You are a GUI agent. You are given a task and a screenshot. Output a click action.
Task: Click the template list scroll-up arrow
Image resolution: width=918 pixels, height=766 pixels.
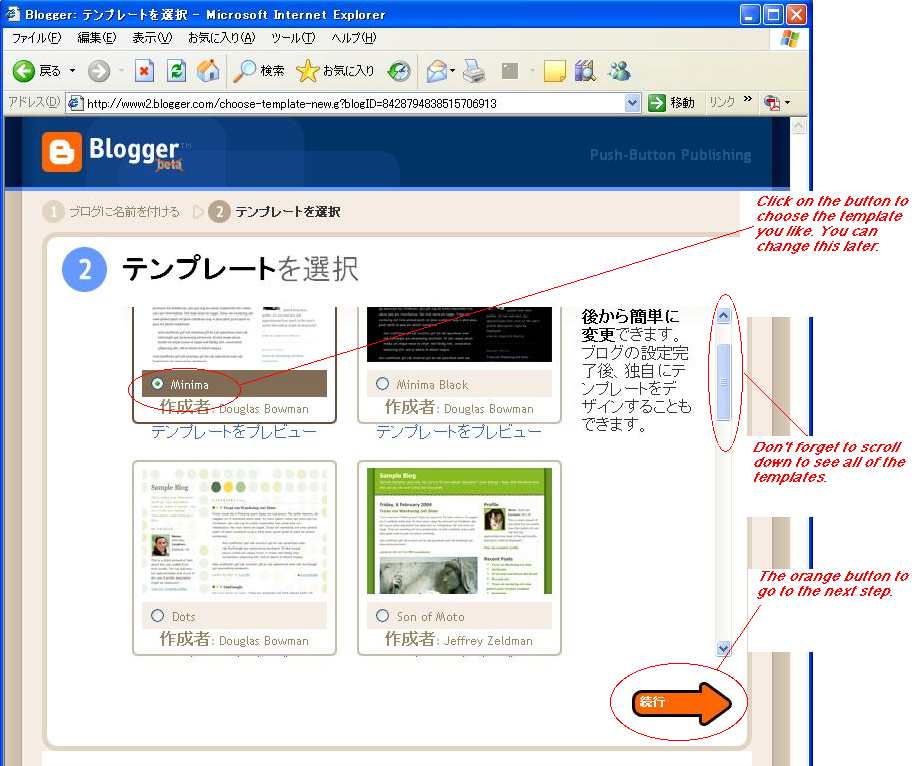coord(724,316)
